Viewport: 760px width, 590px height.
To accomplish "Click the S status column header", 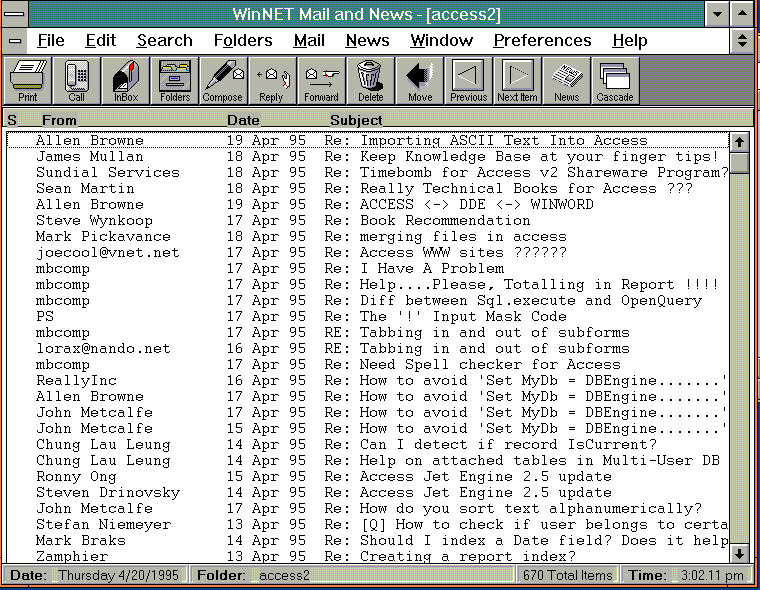I will [x=12, y=120].
